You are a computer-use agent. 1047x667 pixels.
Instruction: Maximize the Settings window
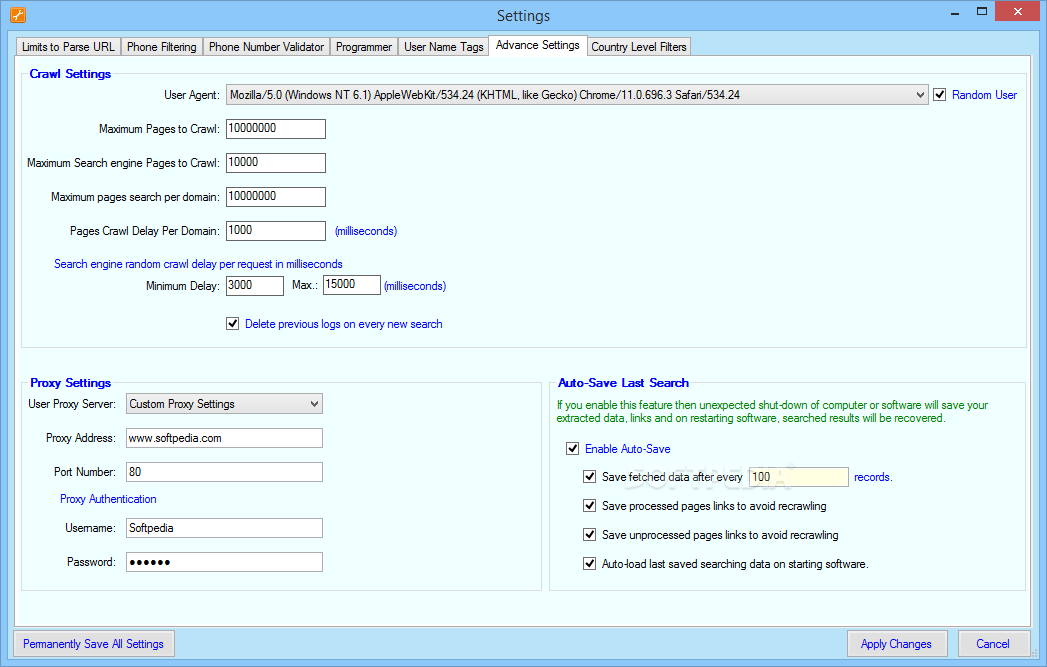click(x=982, y=11)
